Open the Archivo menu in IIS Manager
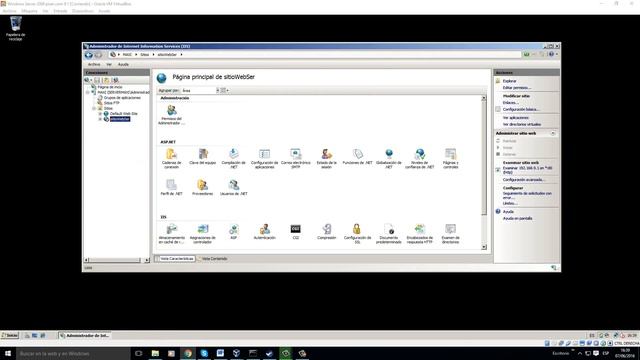This screenshot has width=640, height=360. coord(94,64)
